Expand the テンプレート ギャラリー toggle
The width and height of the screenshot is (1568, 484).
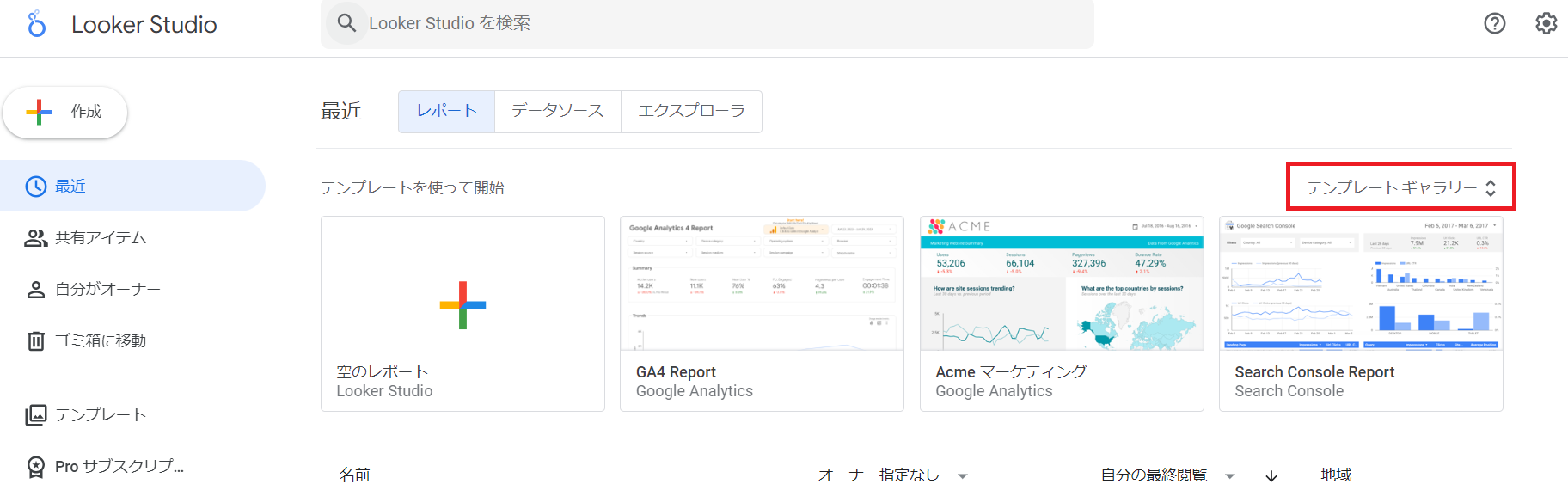[x=1401, y=187]
